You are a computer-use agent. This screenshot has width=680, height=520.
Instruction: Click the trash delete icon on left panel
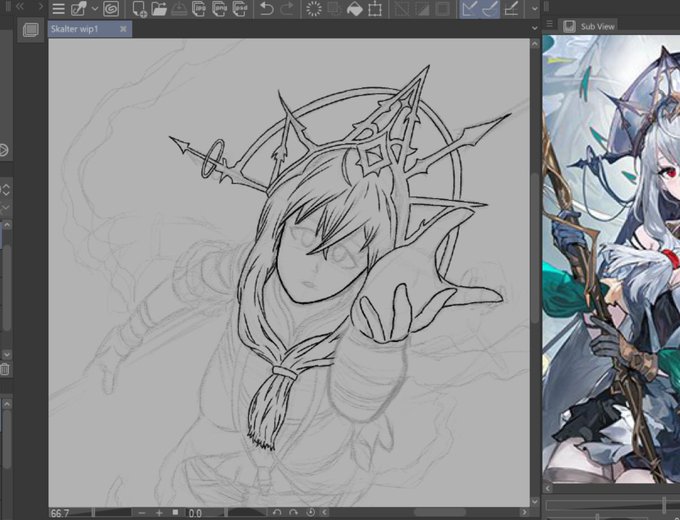tap(4, 370)
